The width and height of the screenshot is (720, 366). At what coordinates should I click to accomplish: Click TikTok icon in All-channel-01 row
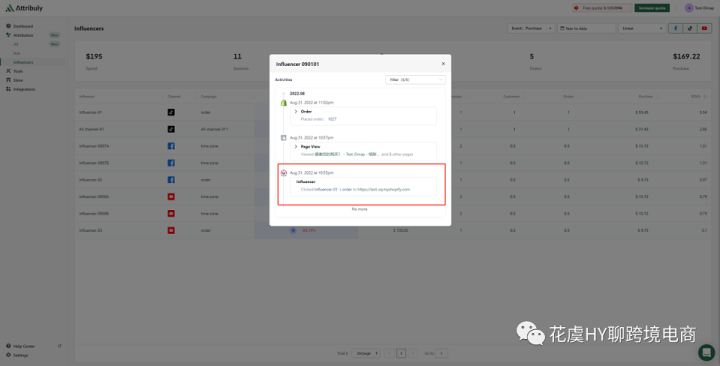[x=171, y=129]
